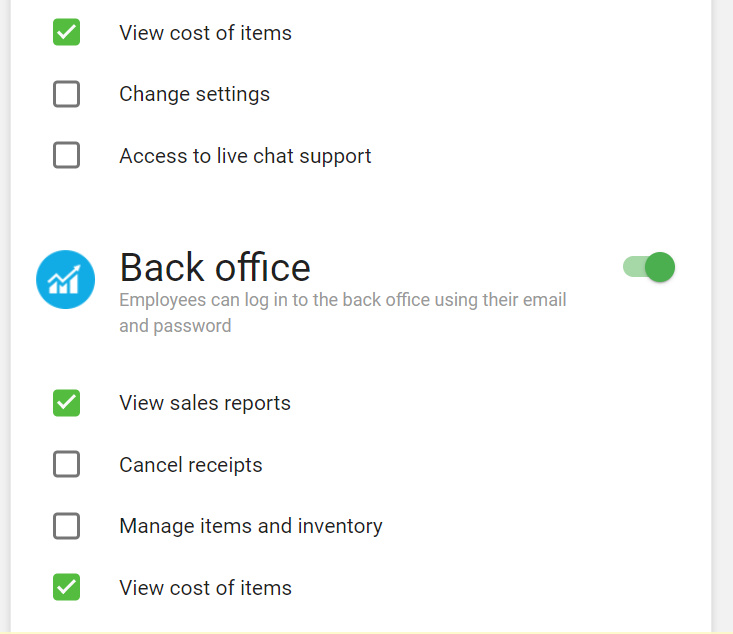The width and height of the screenshot is (733, 634).
Task: Click the "Back office" section heading
Action: click(x=215, y=267)
